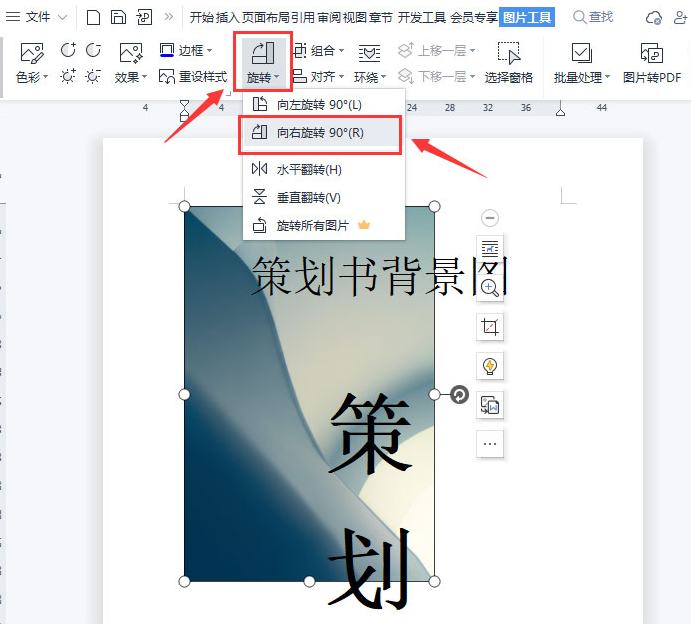Choose 水平翻转(H) menu item
This screenshot has width=691, height=624.
[x=324, y=170]
